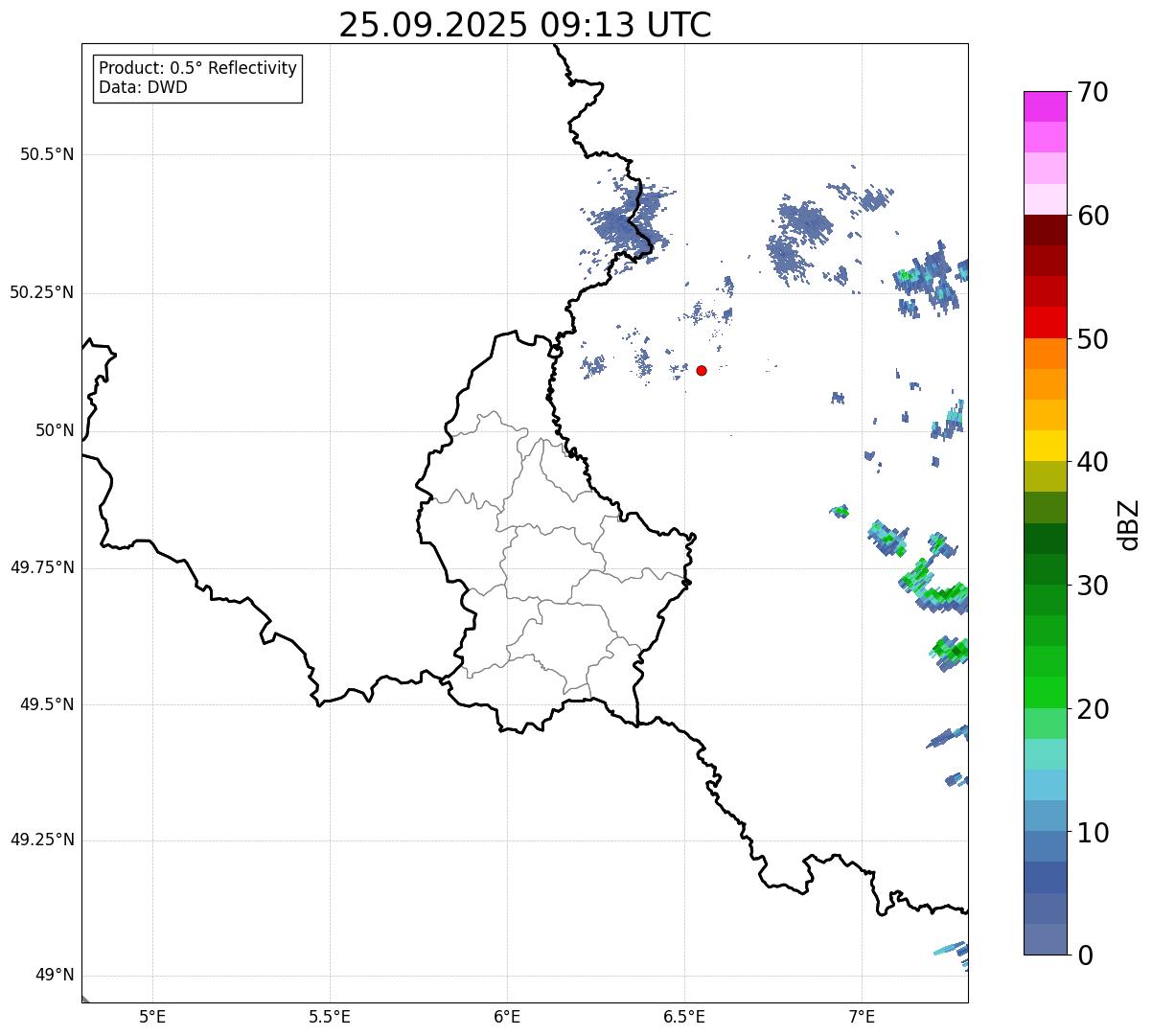Click the 49°N latitude label

(55, 975)
